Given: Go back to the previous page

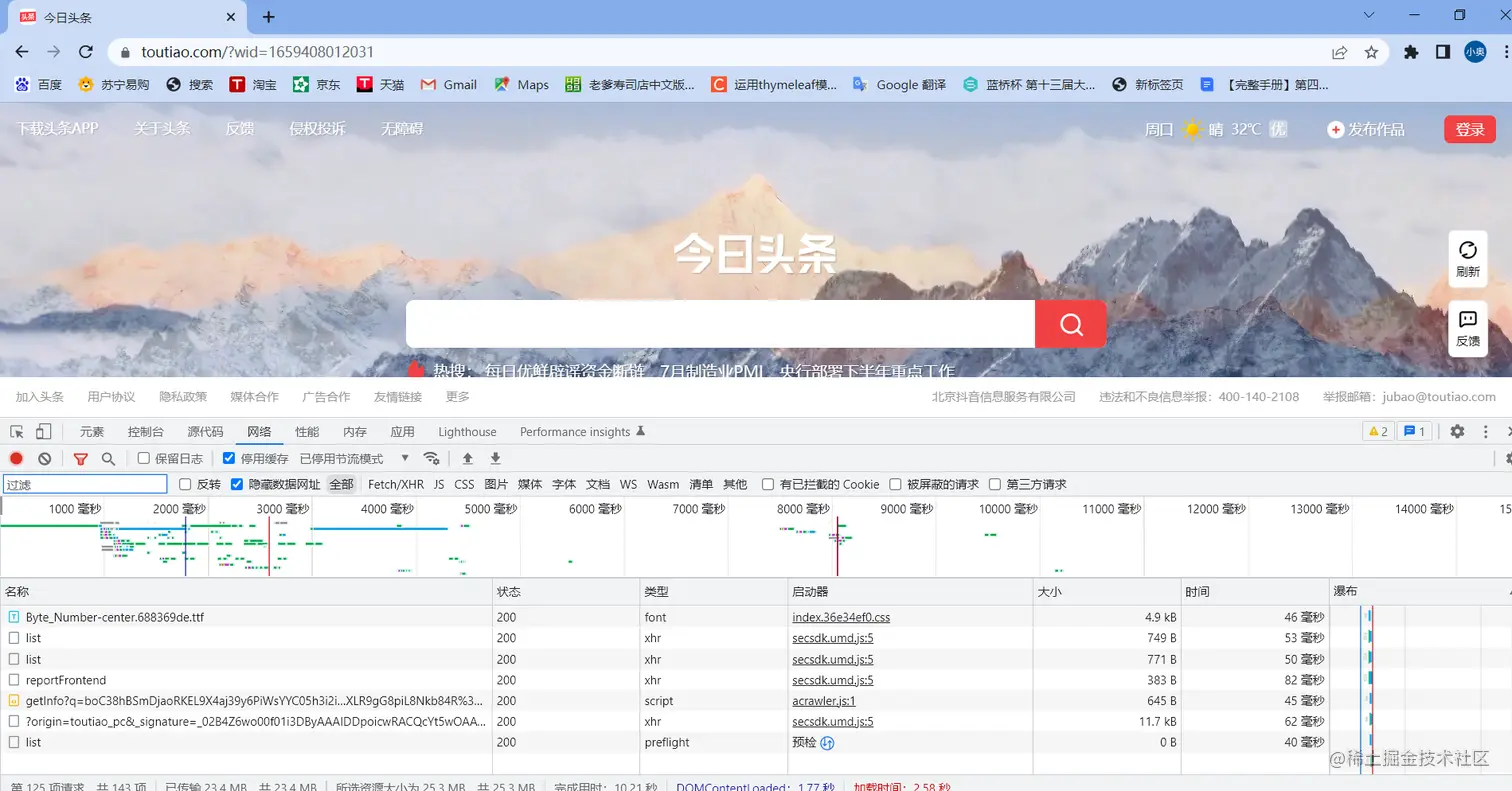Looking at the screenshot, I should pyautogui.click(x=22, y=52).
